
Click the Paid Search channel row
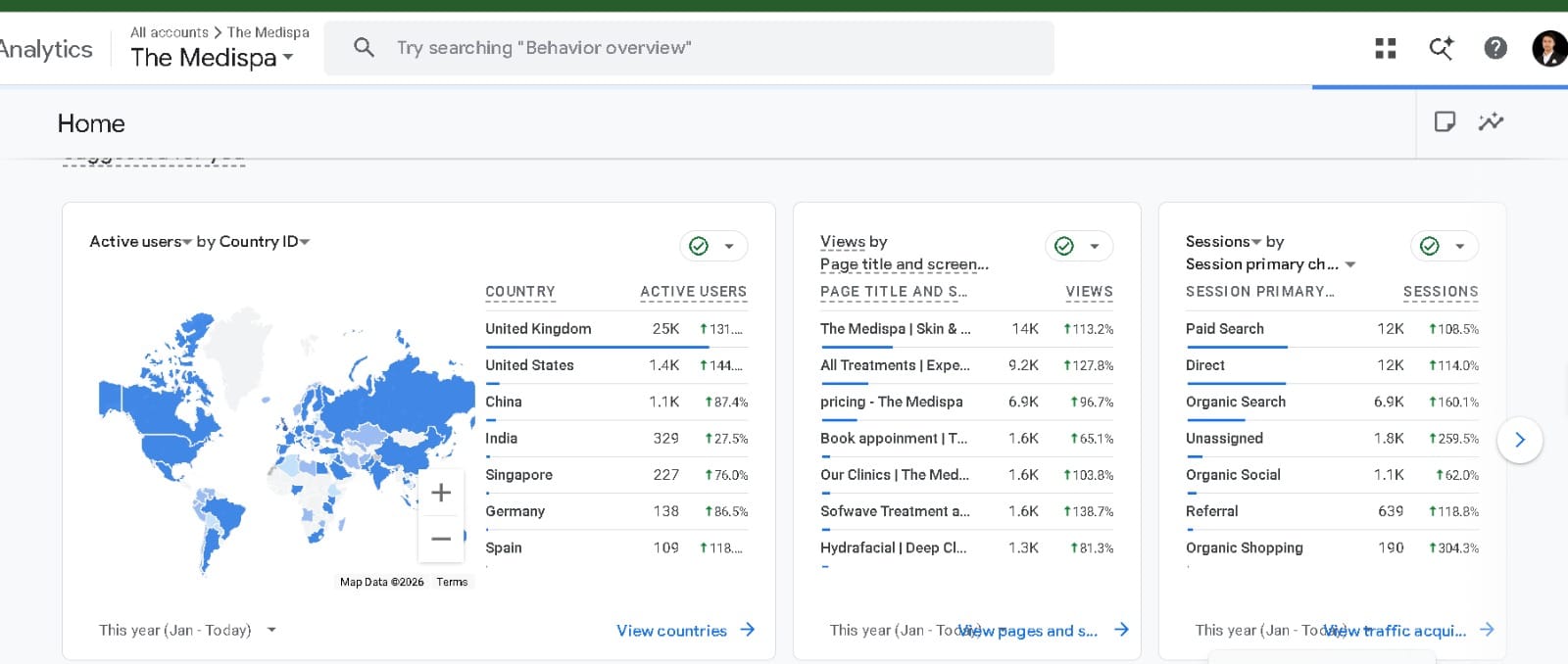point(1332,329)
